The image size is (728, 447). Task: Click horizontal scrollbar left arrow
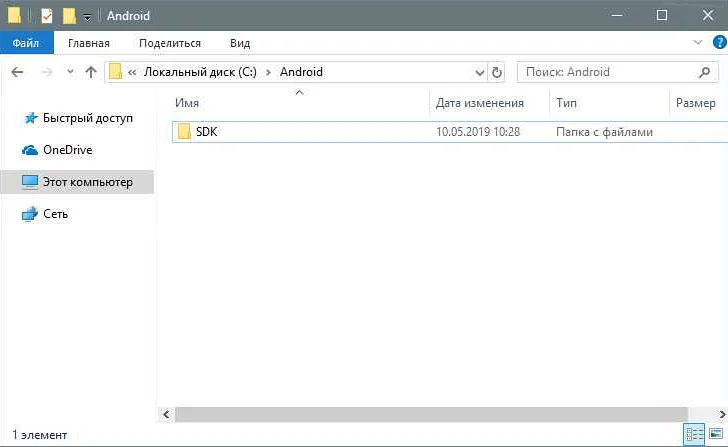tap(166, 414)
